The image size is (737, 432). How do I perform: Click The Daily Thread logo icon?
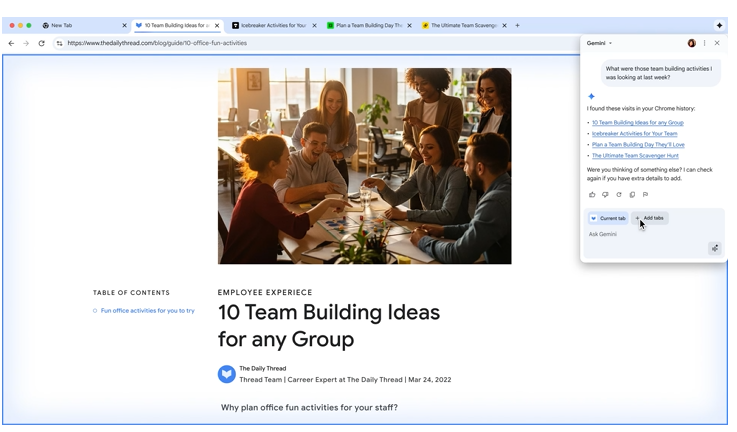point(227,374)
